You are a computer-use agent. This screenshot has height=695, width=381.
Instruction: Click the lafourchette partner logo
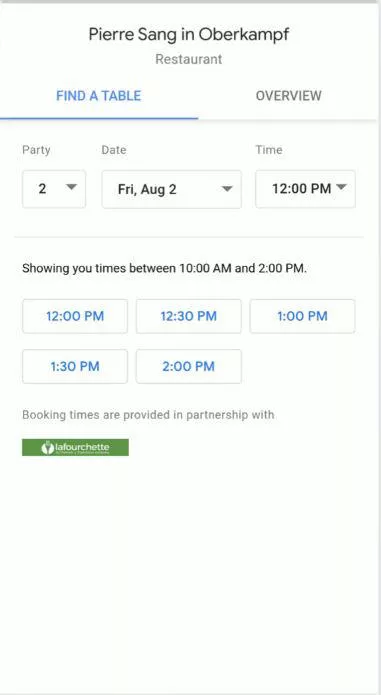(75, 447)
